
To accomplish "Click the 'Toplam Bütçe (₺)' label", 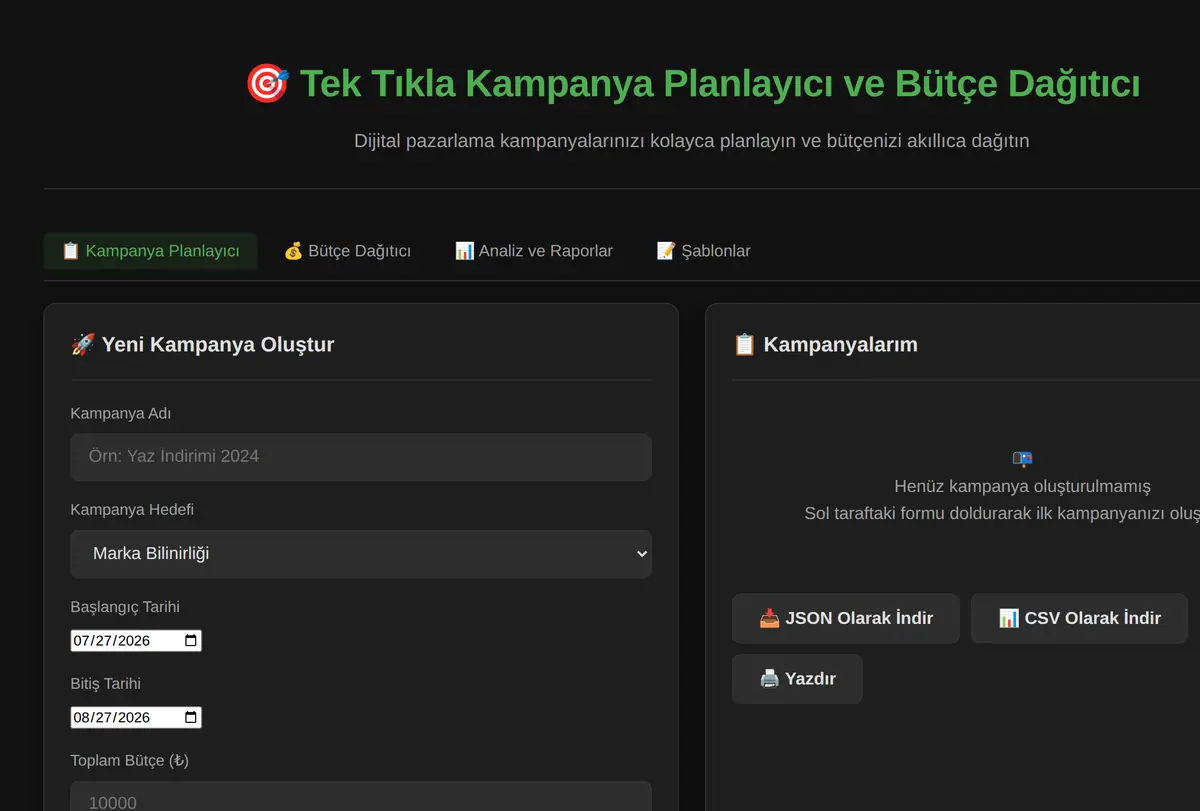I will point(129,761).
